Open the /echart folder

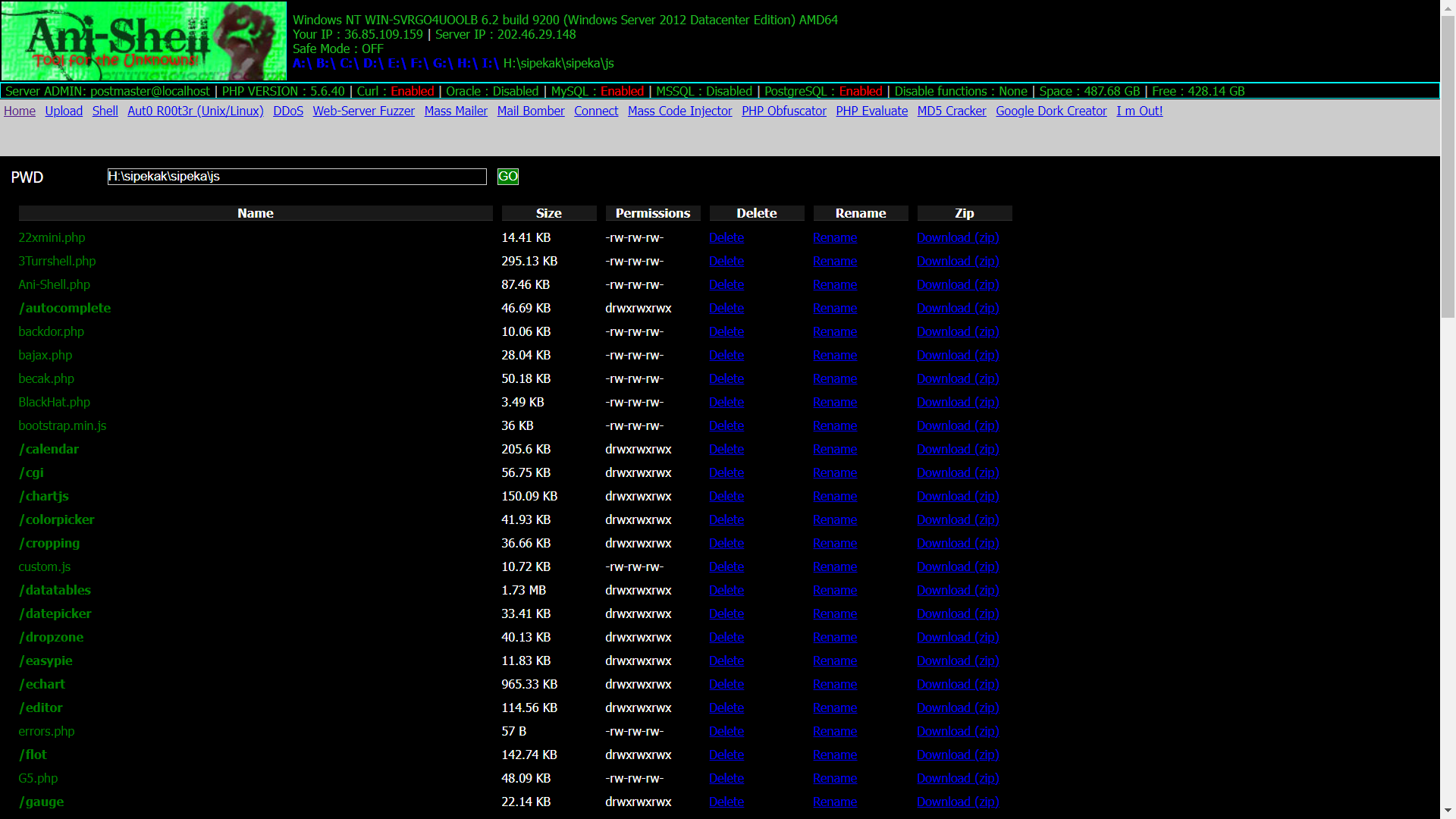(42, 684)
